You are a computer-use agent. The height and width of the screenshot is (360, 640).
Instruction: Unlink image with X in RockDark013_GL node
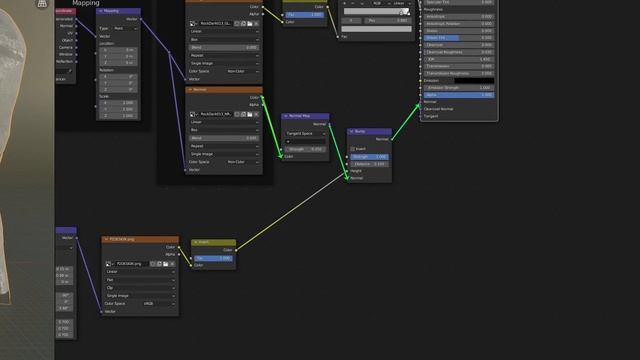(x=256, y=23)
